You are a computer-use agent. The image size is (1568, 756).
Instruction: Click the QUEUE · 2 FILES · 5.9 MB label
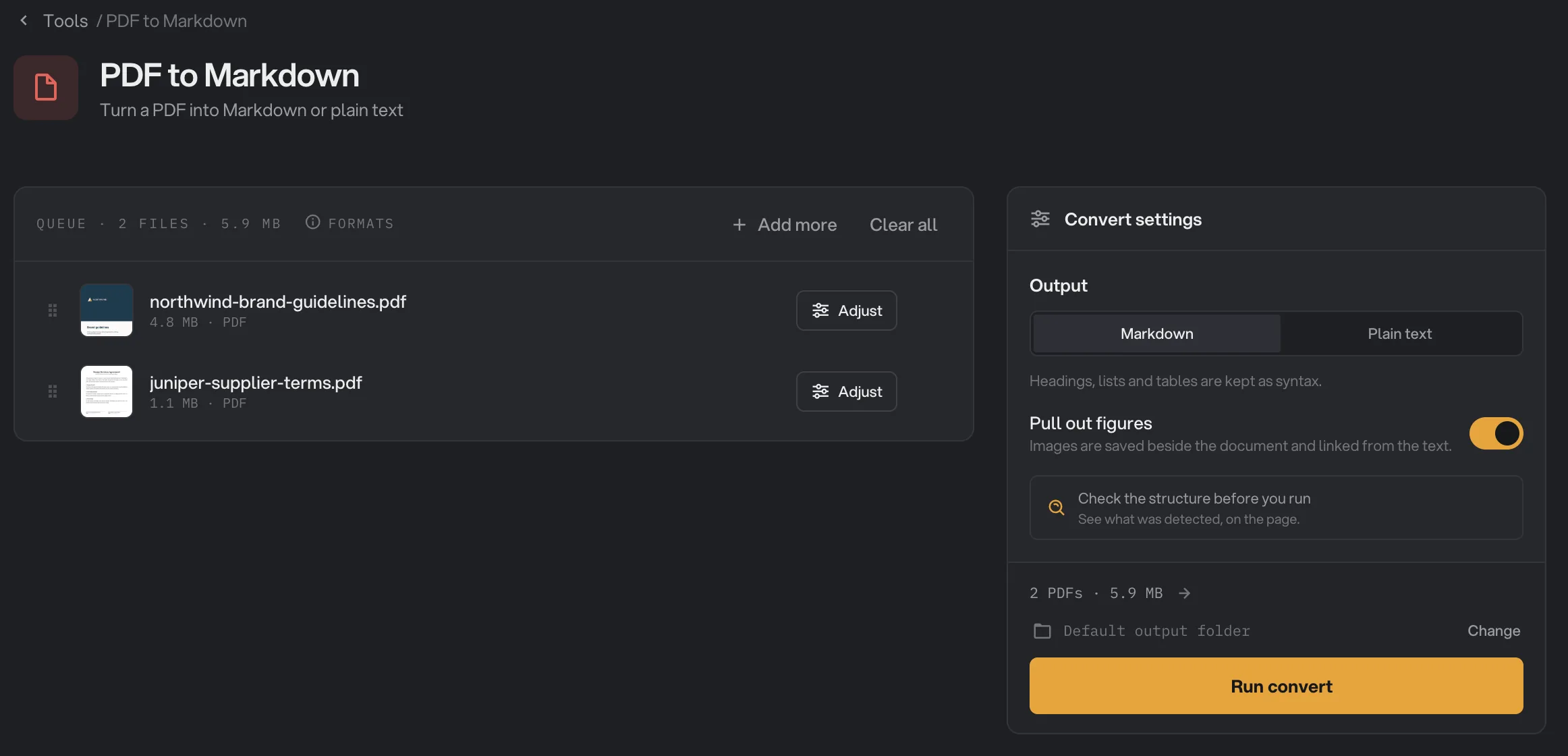[x=159, y=223]
